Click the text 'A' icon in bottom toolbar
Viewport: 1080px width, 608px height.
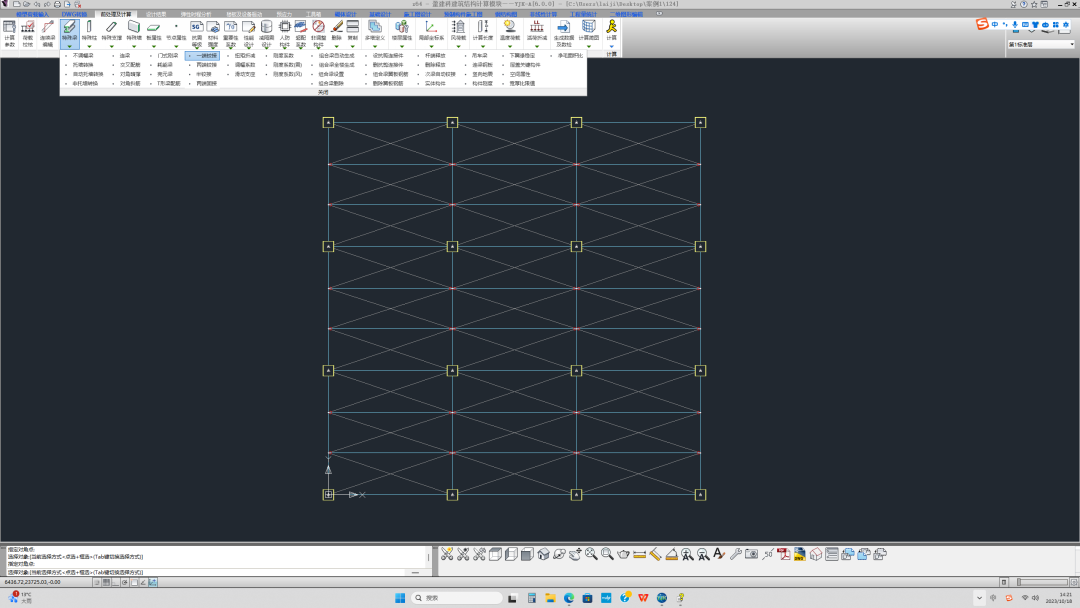(x=719, y=554)
